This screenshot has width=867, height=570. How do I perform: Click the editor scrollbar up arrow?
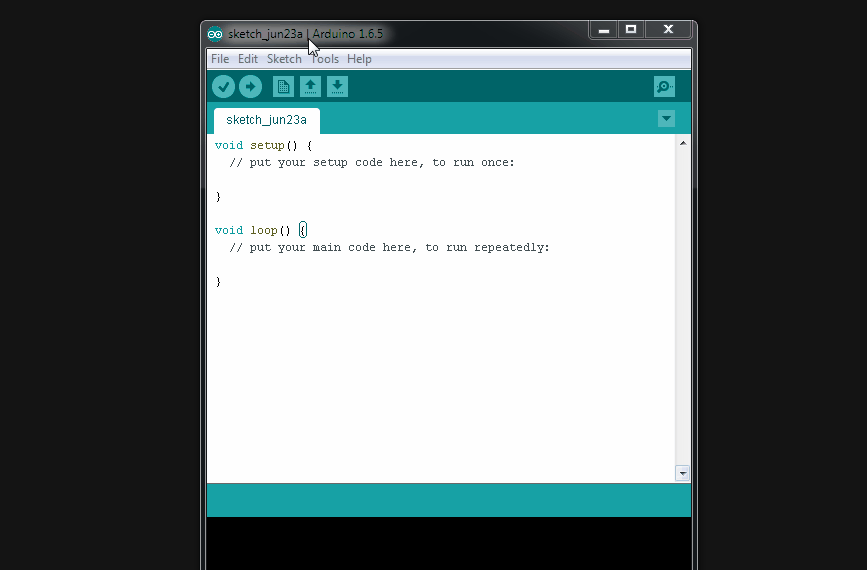tap(683, 143)
